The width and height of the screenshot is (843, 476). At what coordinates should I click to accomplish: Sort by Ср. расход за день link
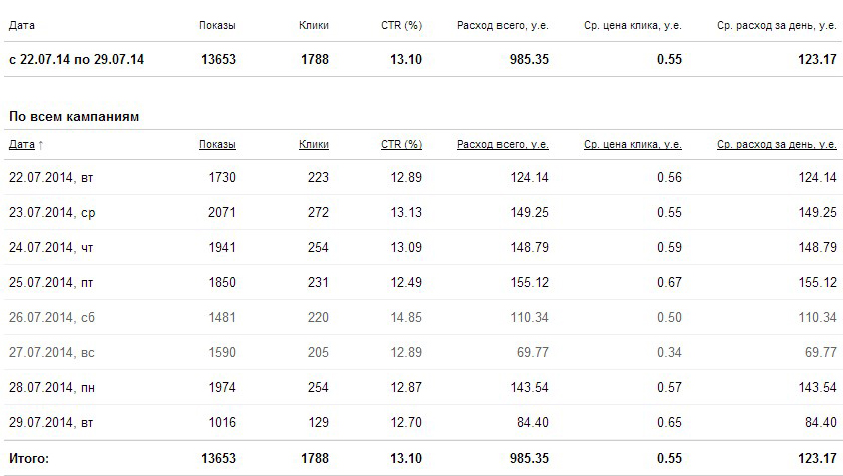coord(777,145)
